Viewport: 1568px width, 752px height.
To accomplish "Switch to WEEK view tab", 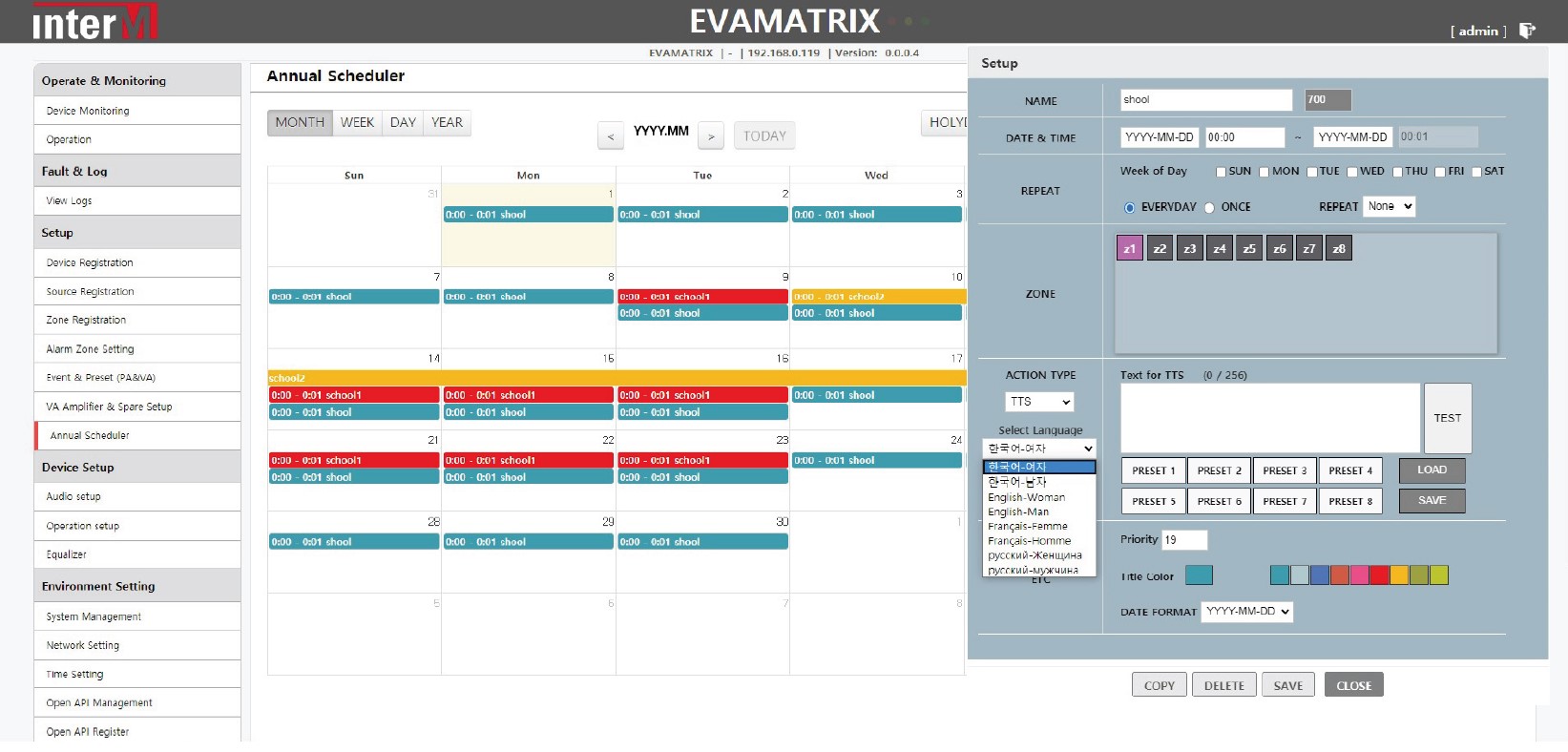I will pos(357,122).
